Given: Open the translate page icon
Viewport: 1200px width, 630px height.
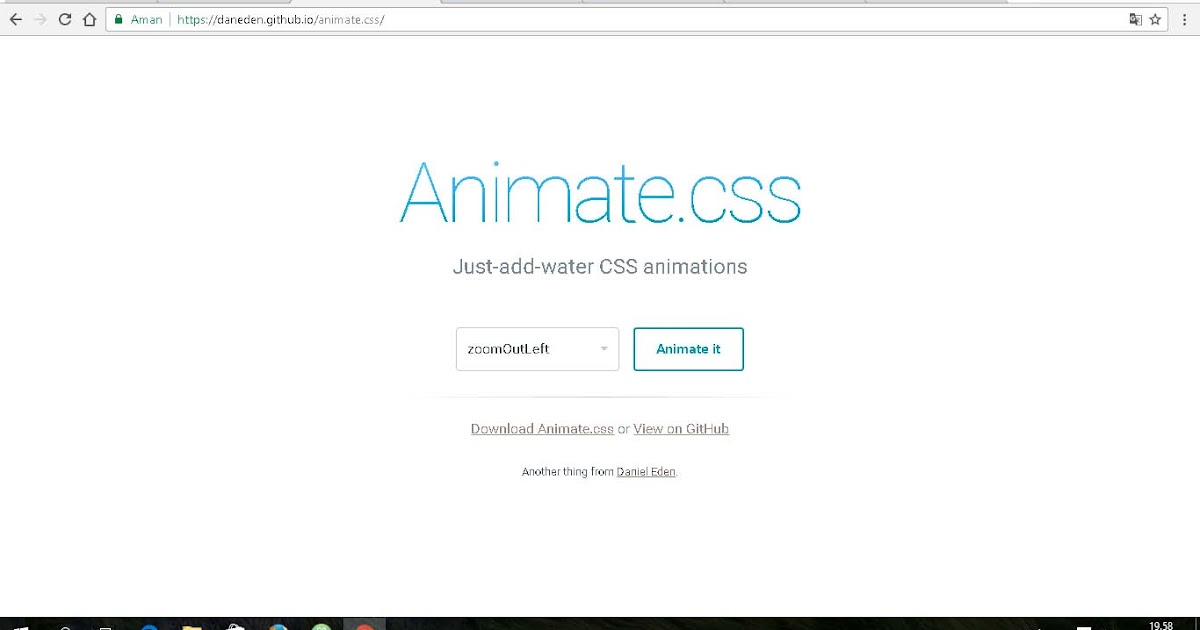Looking at the screenshot, I should [x=1135, y=19].
